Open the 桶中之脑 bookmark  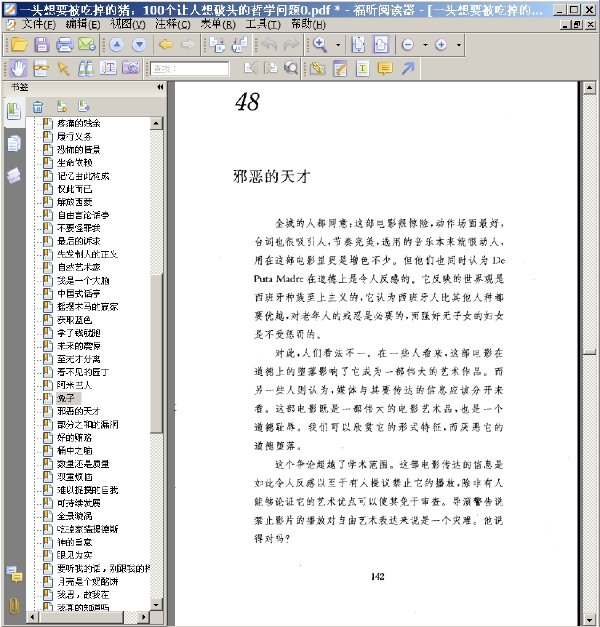click(74, 450)
